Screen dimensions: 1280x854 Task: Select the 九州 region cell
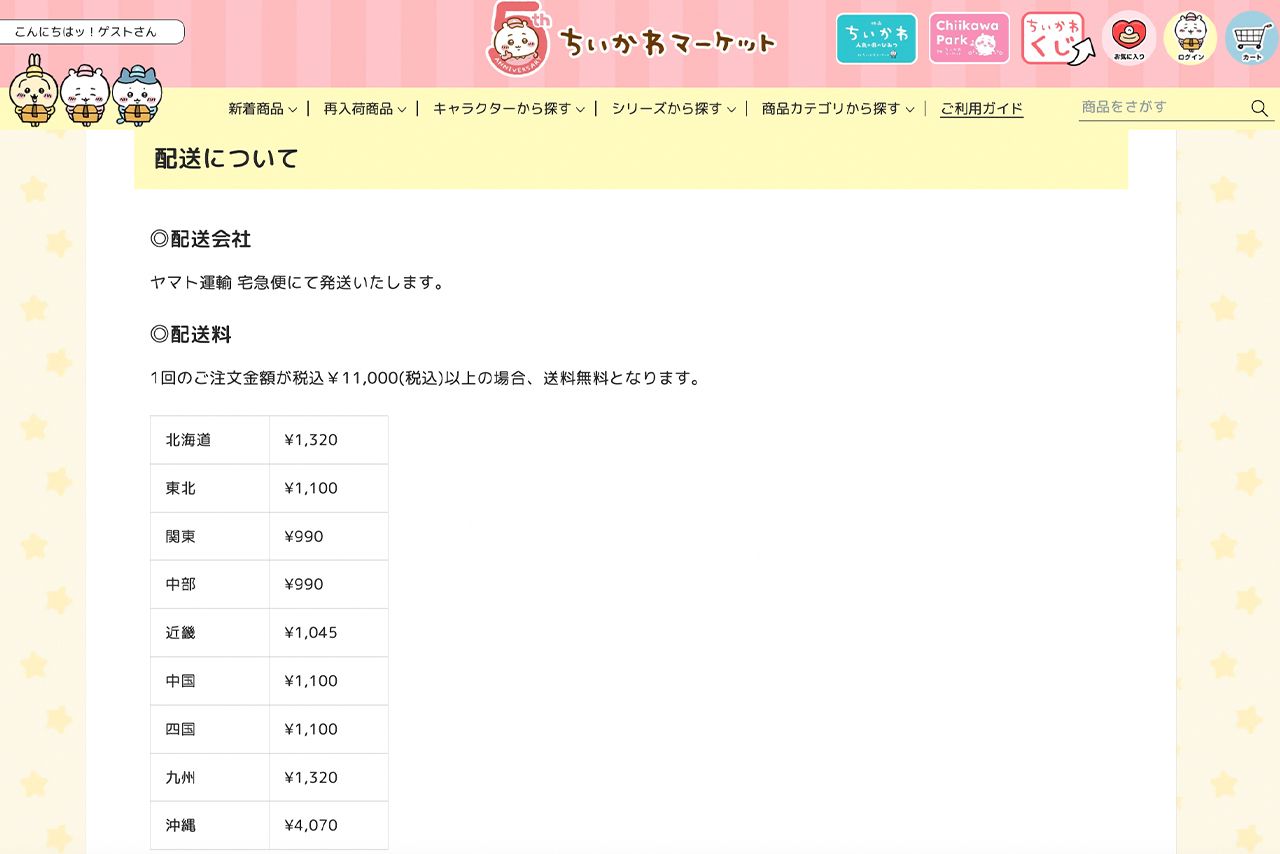click(210, 777)
